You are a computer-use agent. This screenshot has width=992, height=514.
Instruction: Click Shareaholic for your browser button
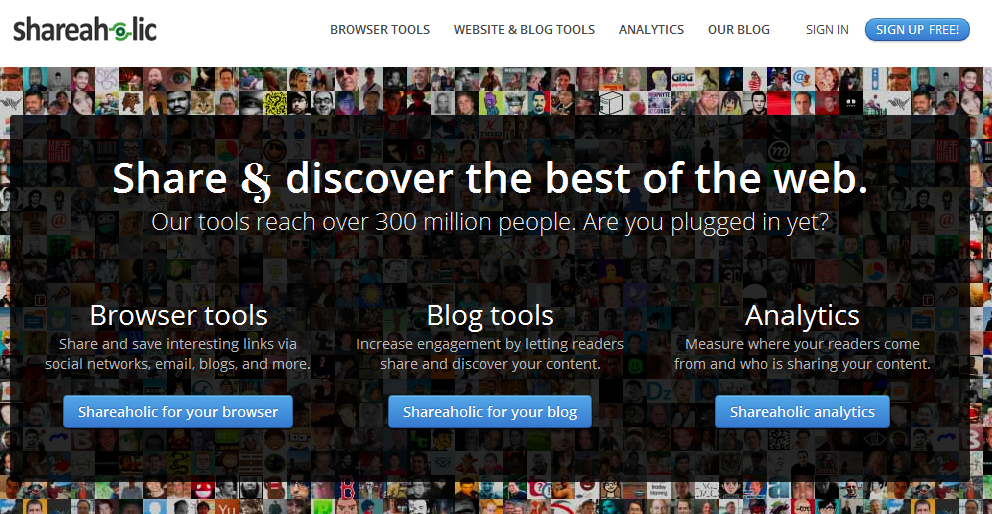[178, 411]
